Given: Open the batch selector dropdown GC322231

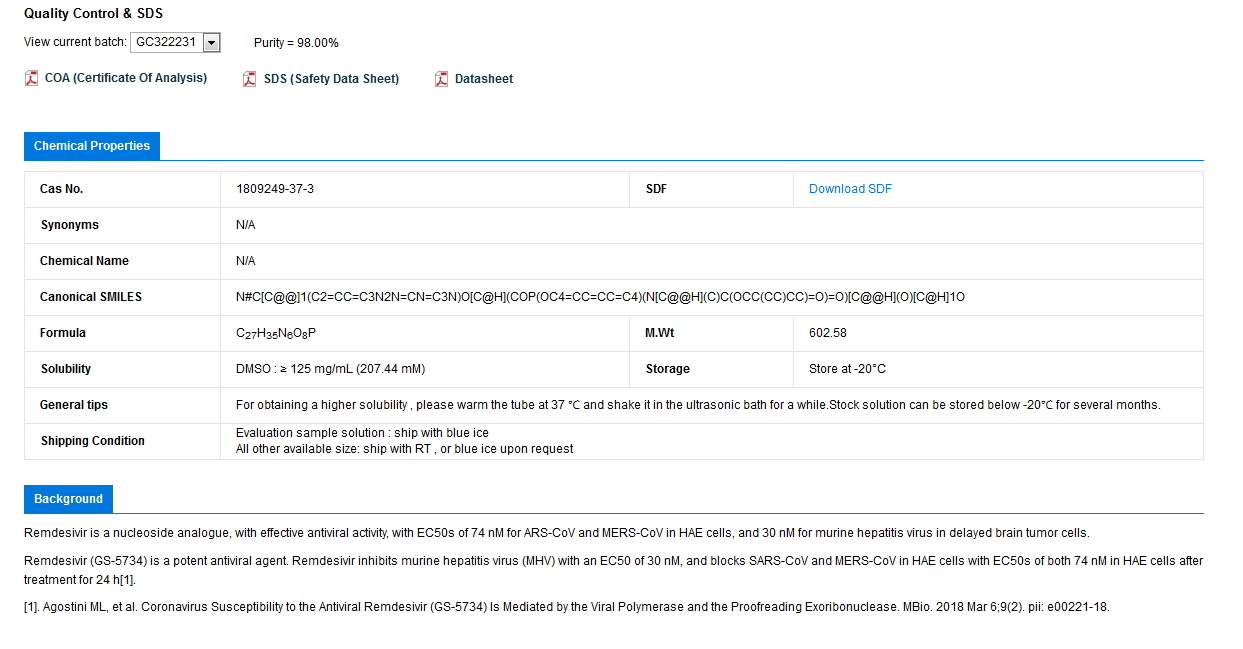Looking at the screenshot, I should tap(175, 42).
